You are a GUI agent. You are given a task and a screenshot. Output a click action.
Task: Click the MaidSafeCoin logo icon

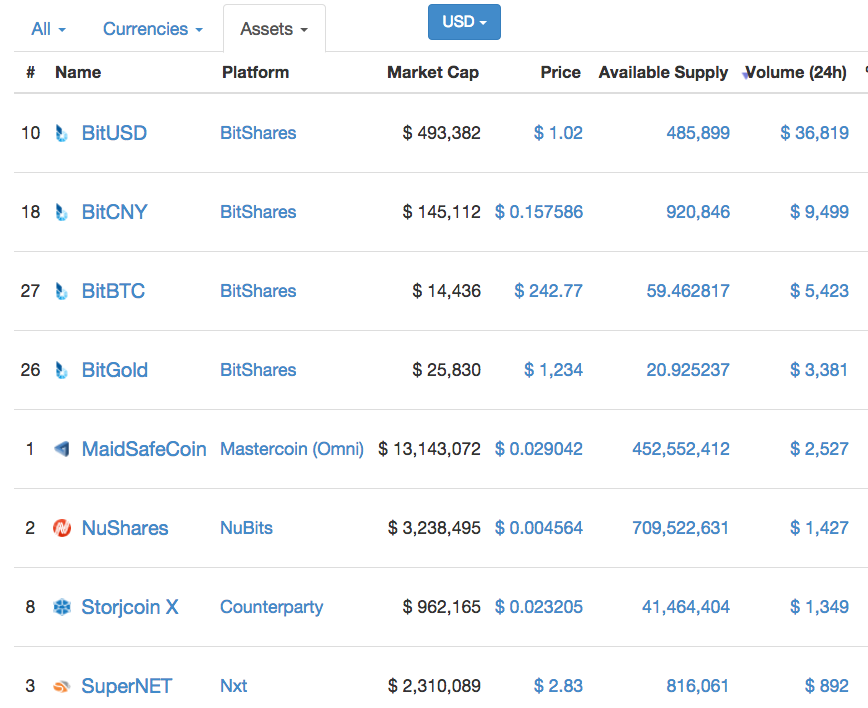(61, 449)
